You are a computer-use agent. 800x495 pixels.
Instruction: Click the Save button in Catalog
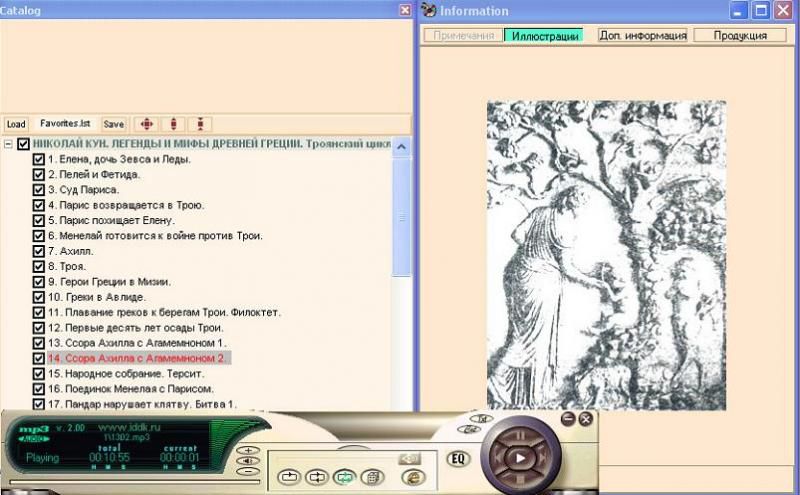tap(114, 124)
